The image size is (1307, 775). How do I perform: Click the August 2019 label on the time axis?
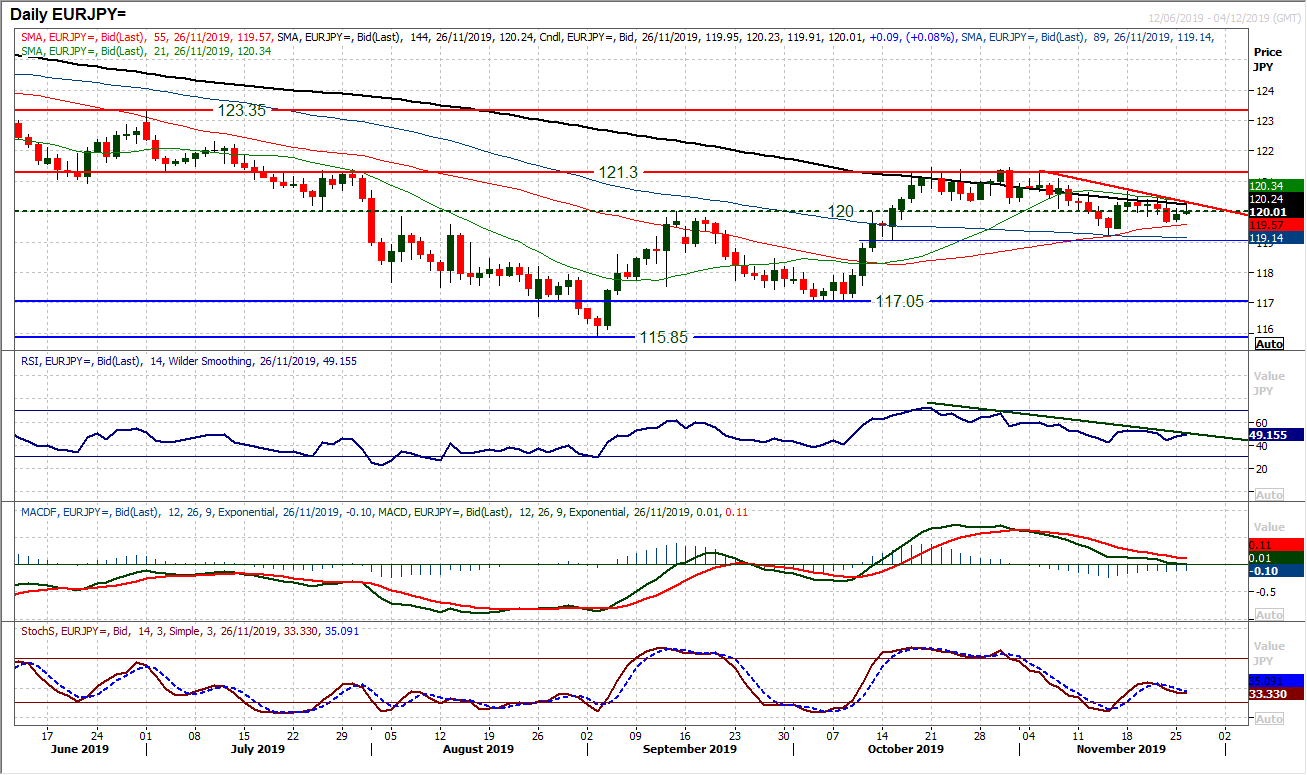tap(478, 748)
